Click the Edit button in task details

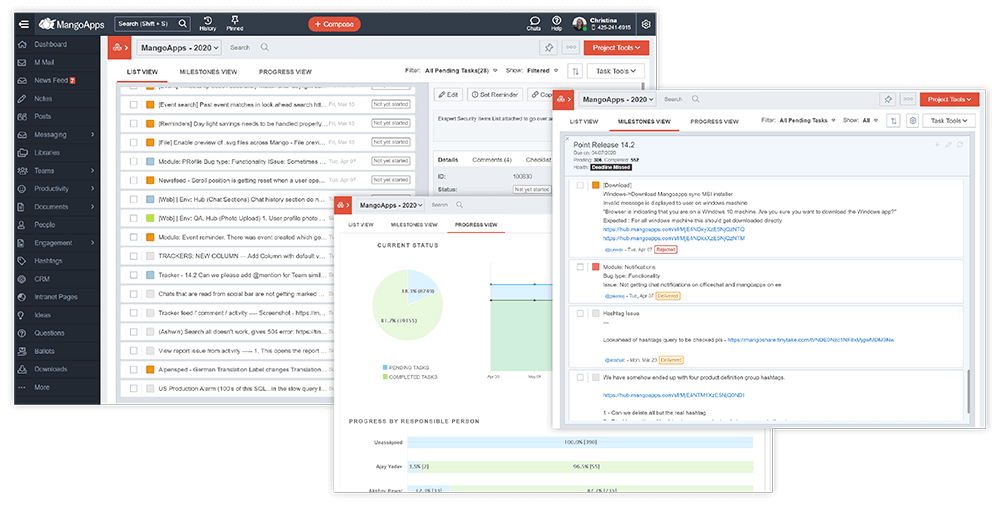448,94
